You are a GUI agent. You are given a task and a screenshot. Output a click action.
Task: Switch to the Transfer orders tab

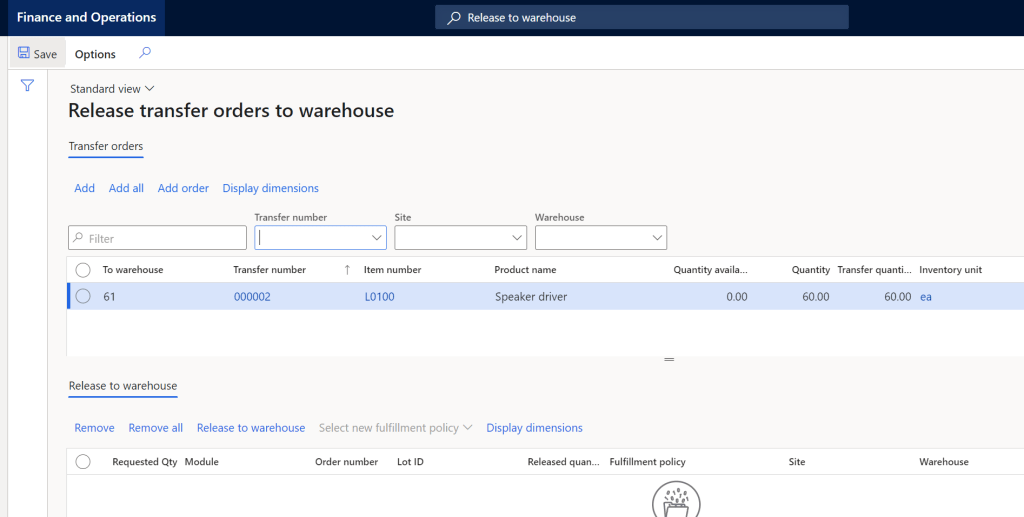coord(105,147)
